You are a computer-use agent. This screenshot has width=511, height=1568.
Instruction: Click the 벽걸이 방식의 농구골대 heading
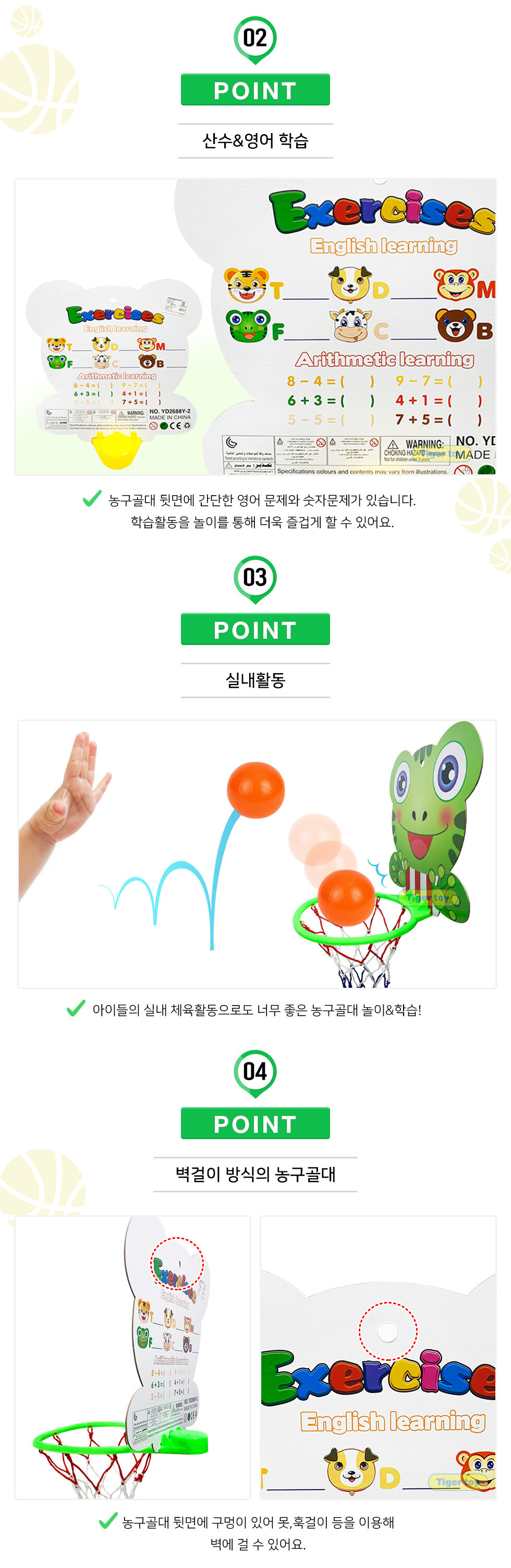pyautogui.click(x=255, y=1174)
